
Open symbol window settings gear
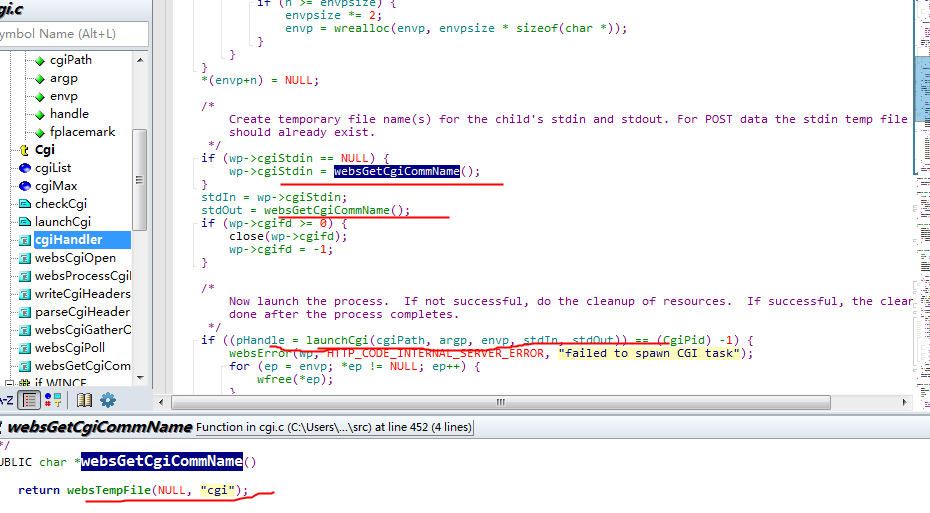(108, 400)
